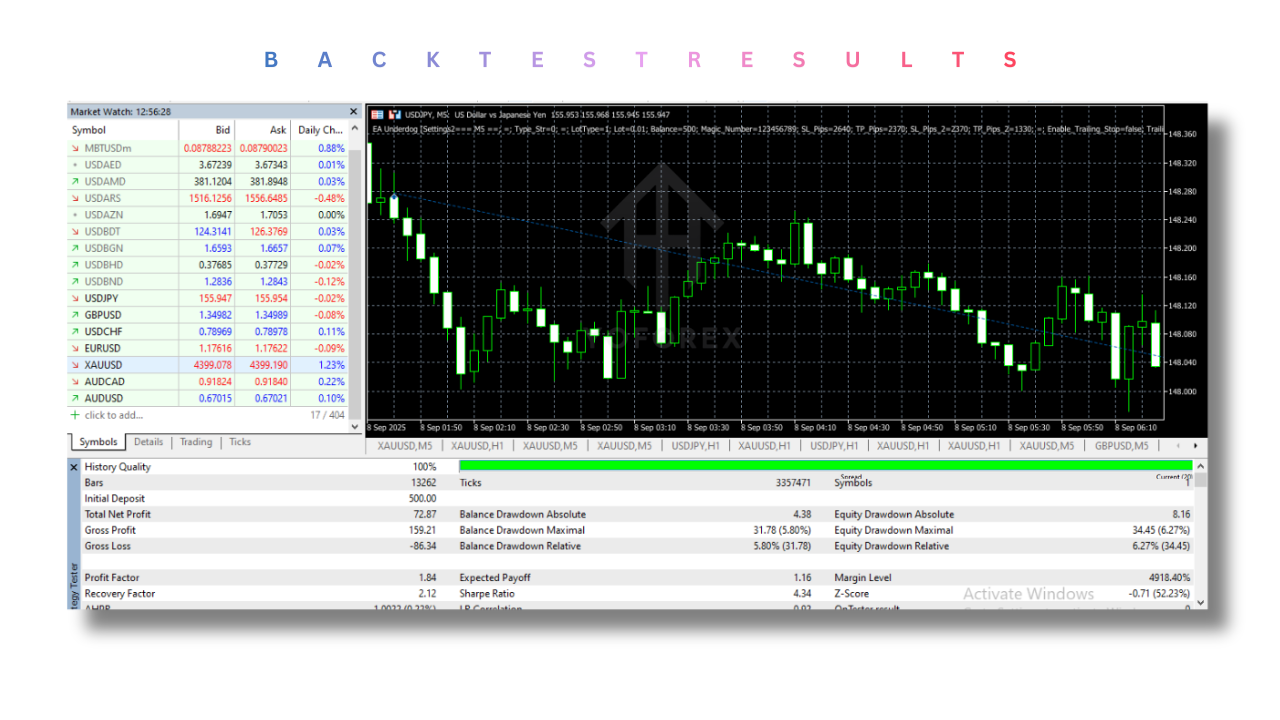Click the down arrow of Market Watch scrollbar
Image resolution: width=1280 pixels, height=720 pixels.
coord(355,427)
